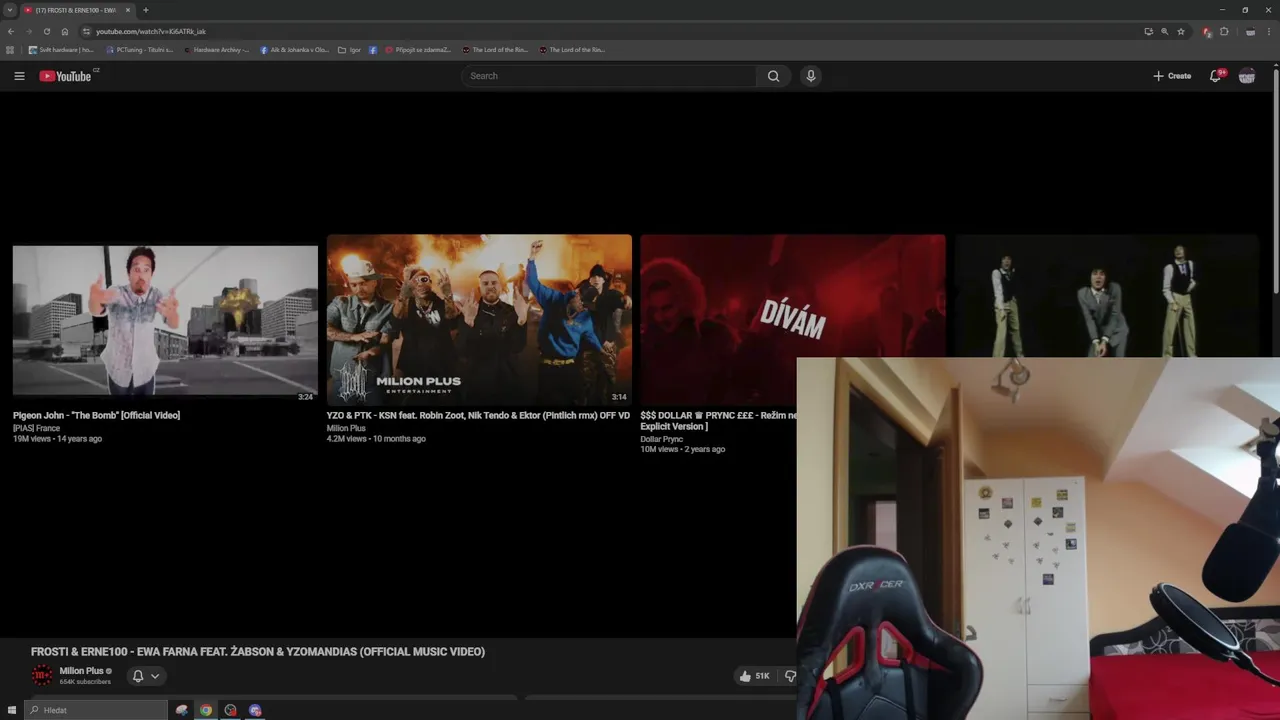Open a new browser tab

[x=146, y=10]
